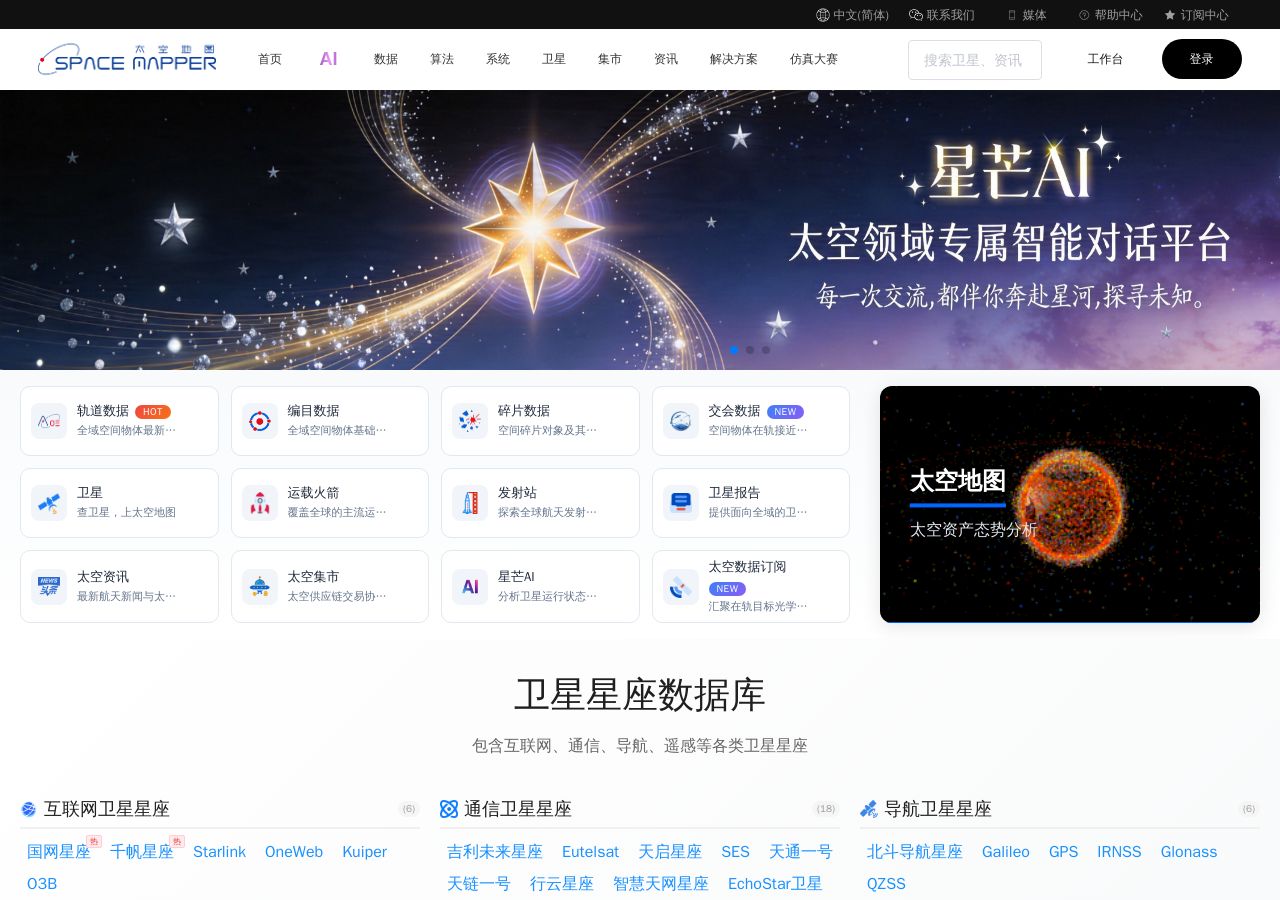The image size is (1280, 900).
Task: Click the 导航卫星星座 satellite icon
Action: (x=869, y=809)
